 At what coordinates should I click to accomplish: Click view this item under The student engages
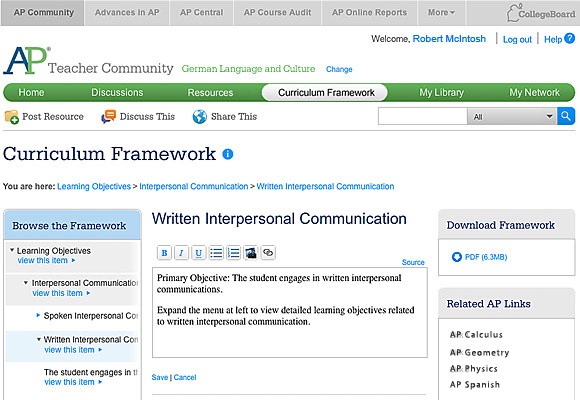[x=73, y=382]
